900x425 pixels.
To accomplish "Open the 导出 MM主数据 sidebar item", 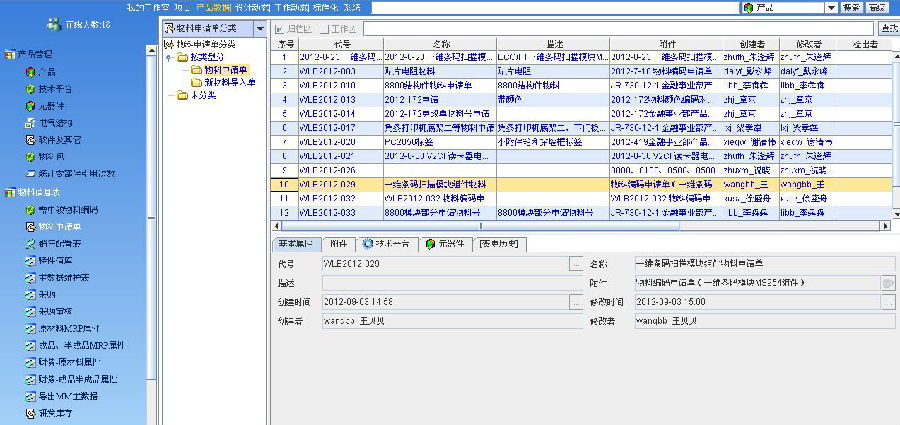I will [61, 396].
